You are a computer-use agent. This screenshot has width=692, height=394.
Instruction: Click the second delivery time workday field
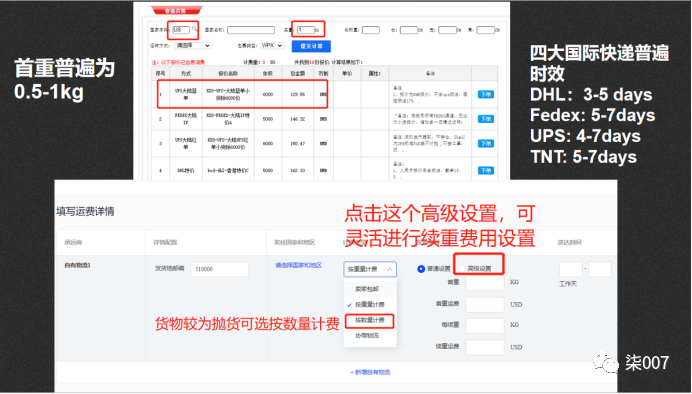tap(599, 269)
